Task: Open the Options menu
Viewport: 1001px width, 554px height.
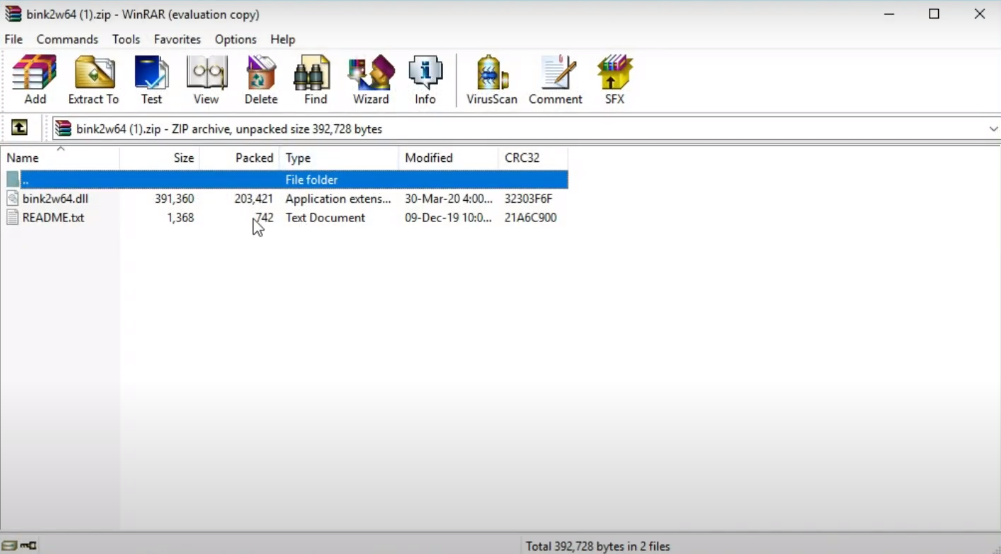Action: (236, 40)
